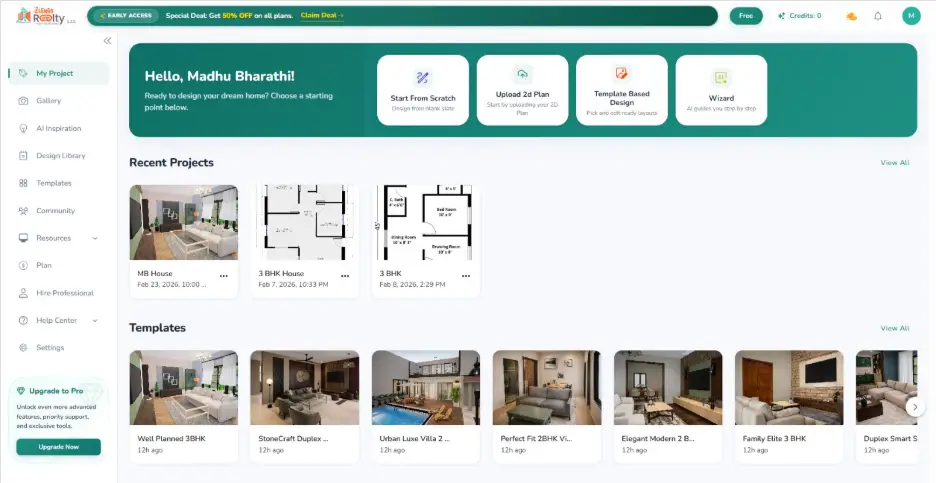Image resolution: width=936 pixels, height=483 pixels.
Task: Choose the Start From Scratch card
Action: pos(423,90)
